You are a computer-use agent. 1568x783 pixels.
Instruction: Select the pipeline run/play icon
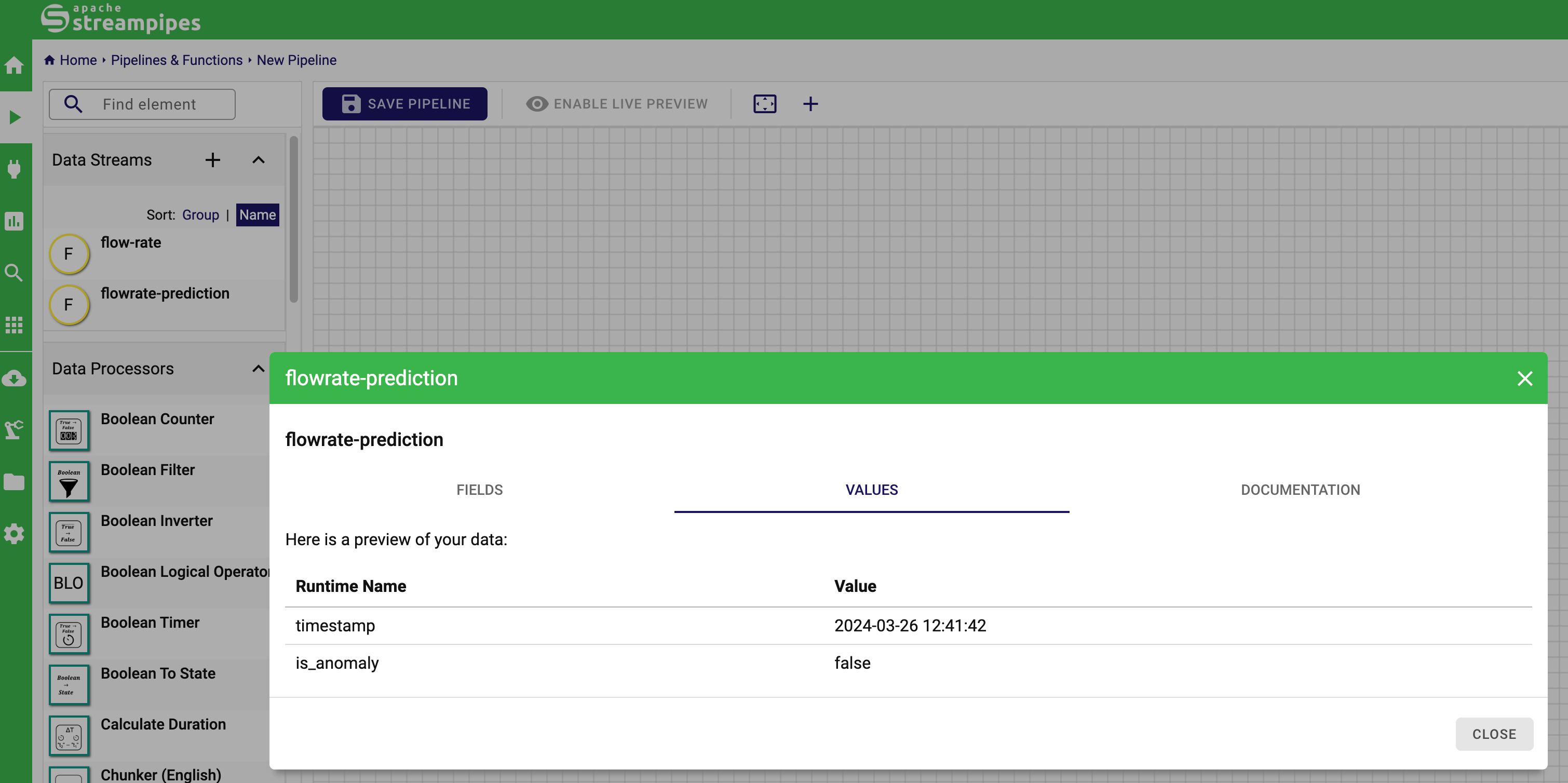[16, 118]
